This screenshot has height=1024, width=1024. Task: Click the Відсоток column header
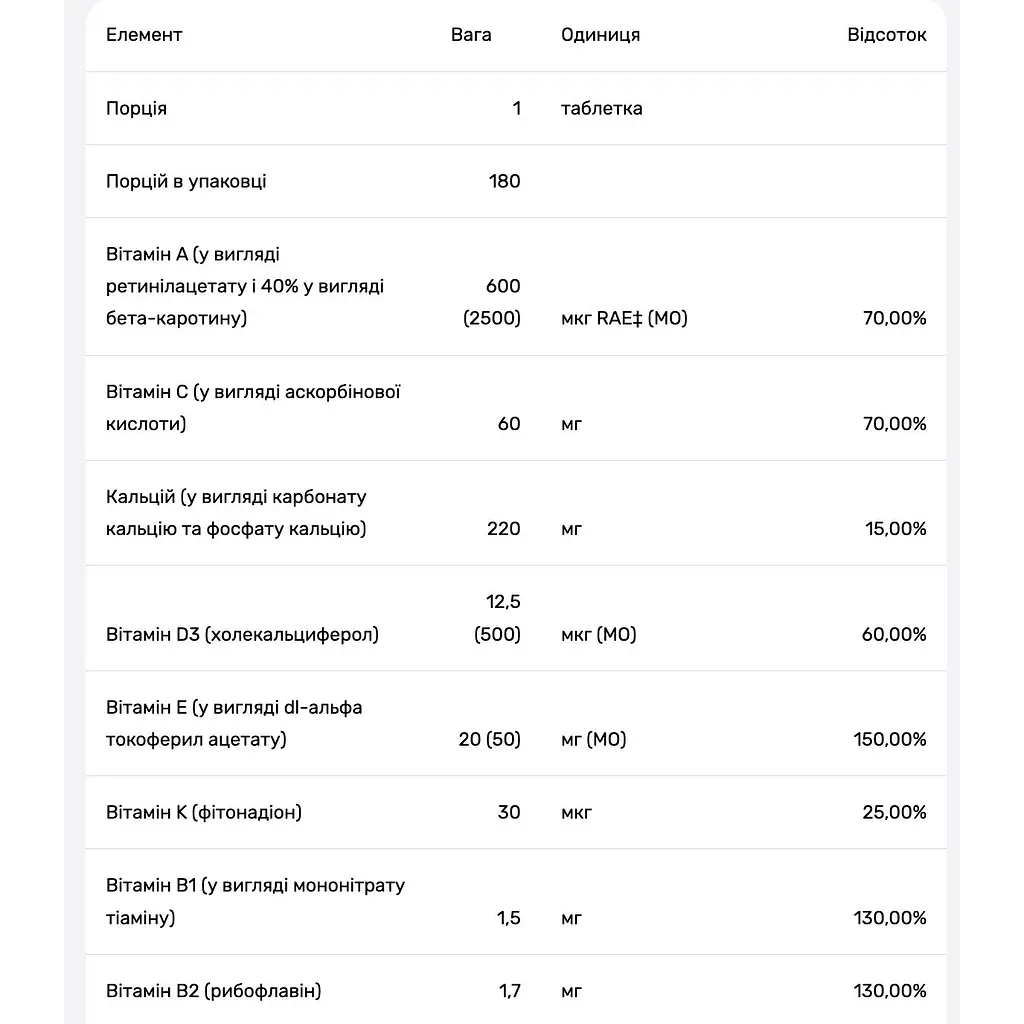pyautogui.click(x=886, y=35)
